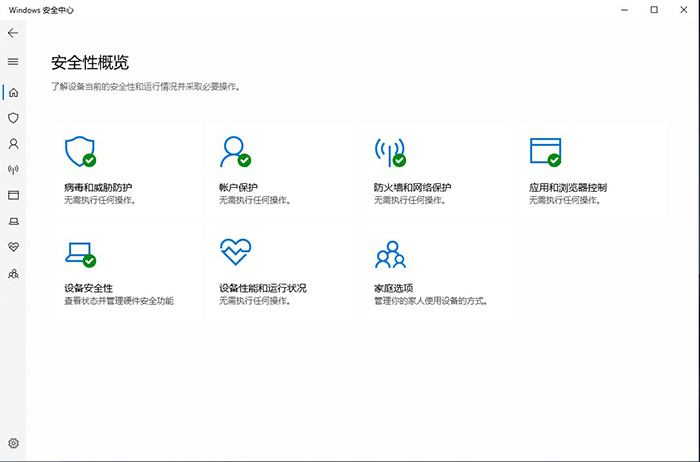The width and height of the screenshot is (700, 462).
Task: Open the 应用和浏览器控制 title link
Action: (x=568, y=187)
